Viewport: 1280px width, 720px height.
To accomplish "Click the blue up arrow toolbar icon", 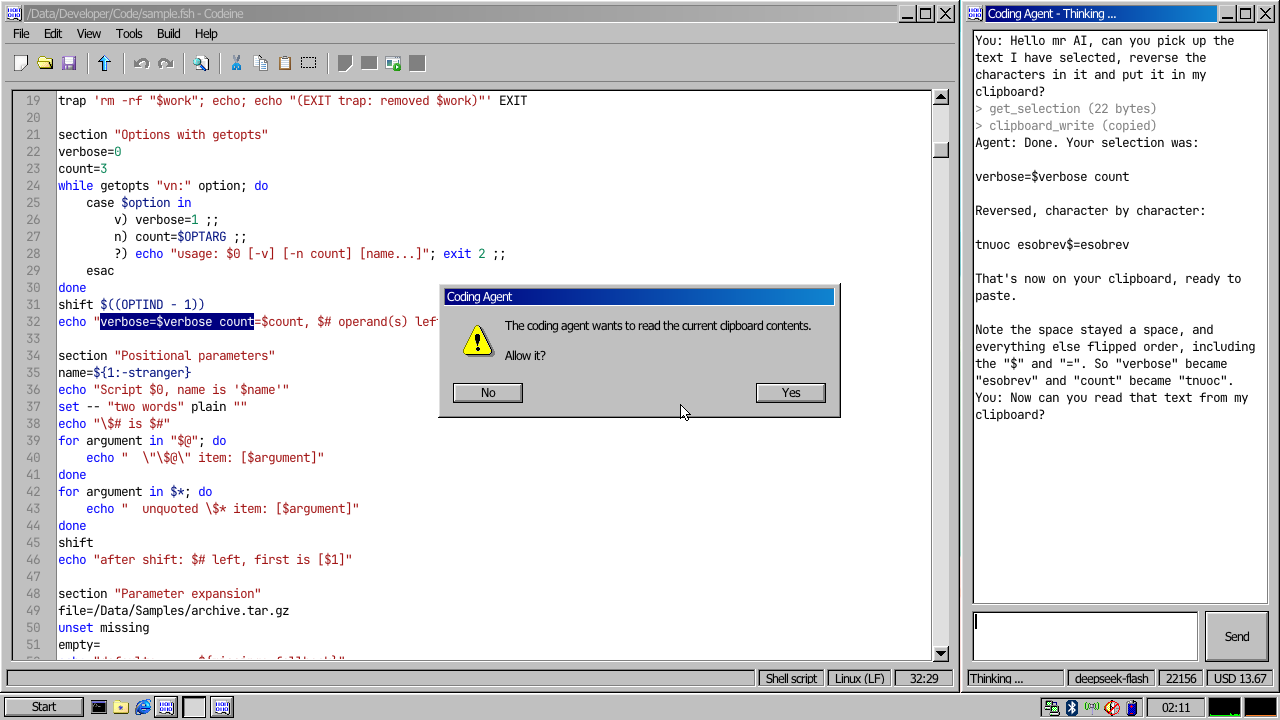I will [x=105, y=63].
